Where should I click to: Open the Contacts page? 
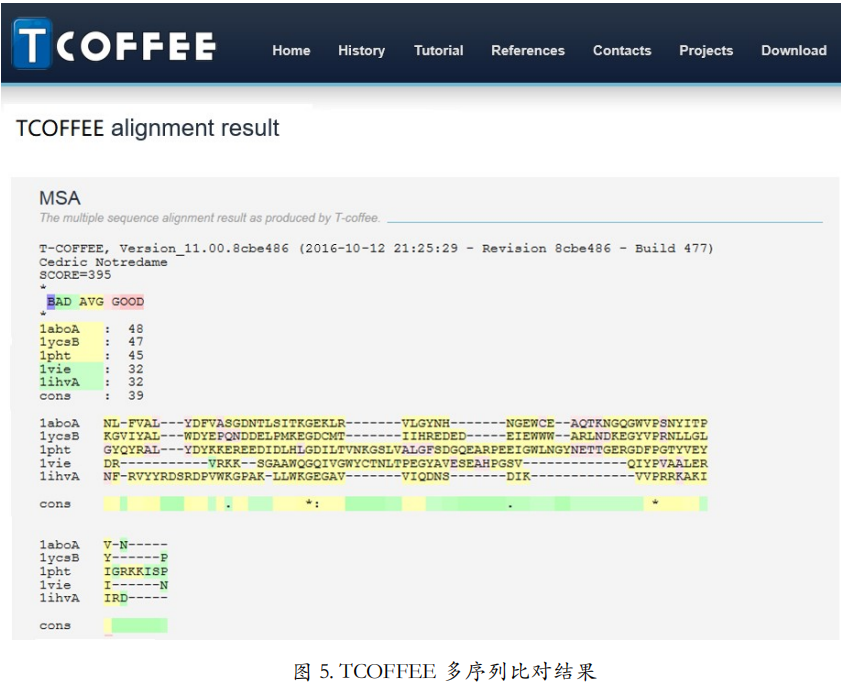tap(622, 50)
